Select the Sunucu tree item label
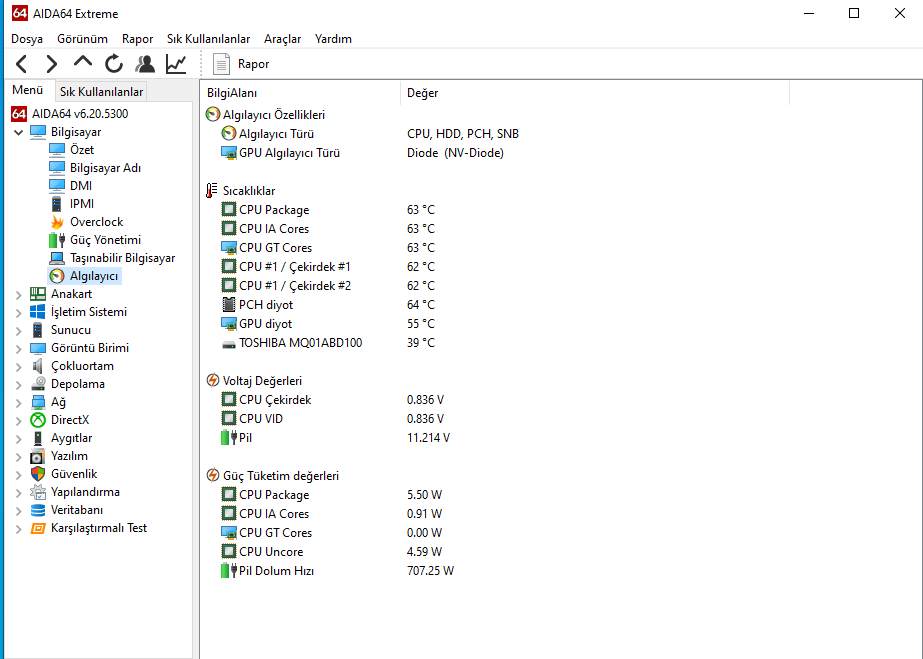Image resolution: width=923 pixels, height=659 pixels. click(x=71, y=330)
